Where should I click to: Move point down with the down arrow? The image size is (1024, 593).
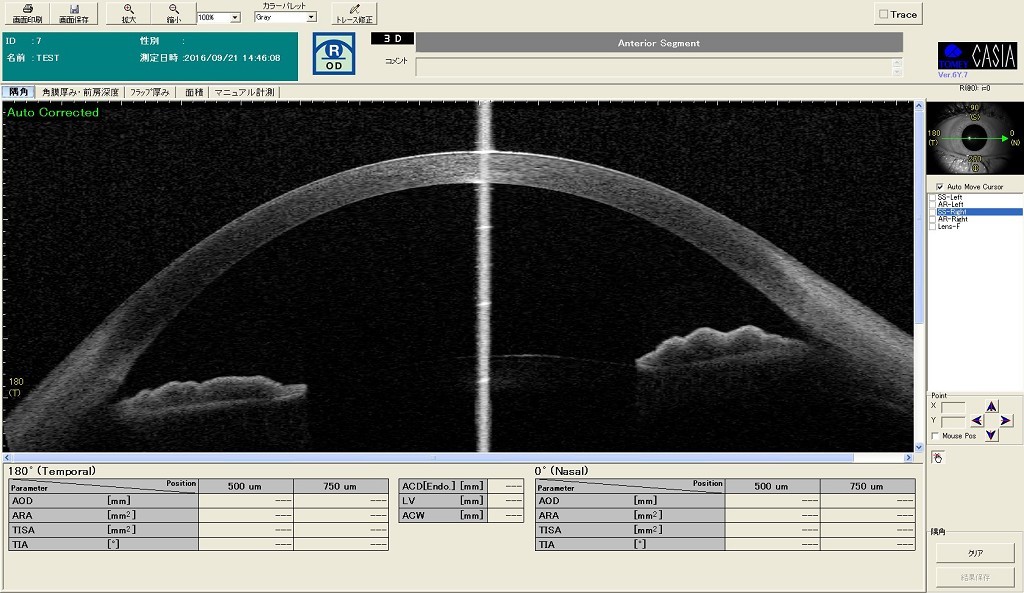pos(991,435)
